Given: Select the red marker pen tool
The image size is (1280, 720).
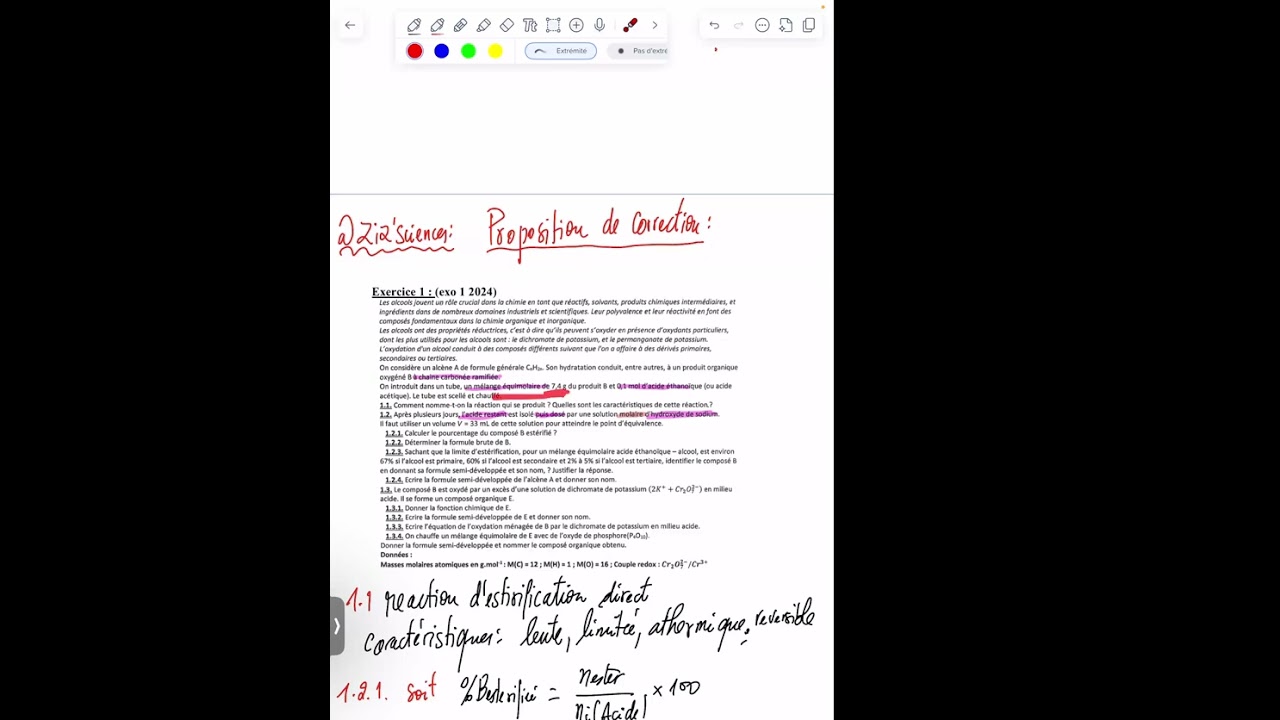Looking at the screenshot, I should coord(630,25).
